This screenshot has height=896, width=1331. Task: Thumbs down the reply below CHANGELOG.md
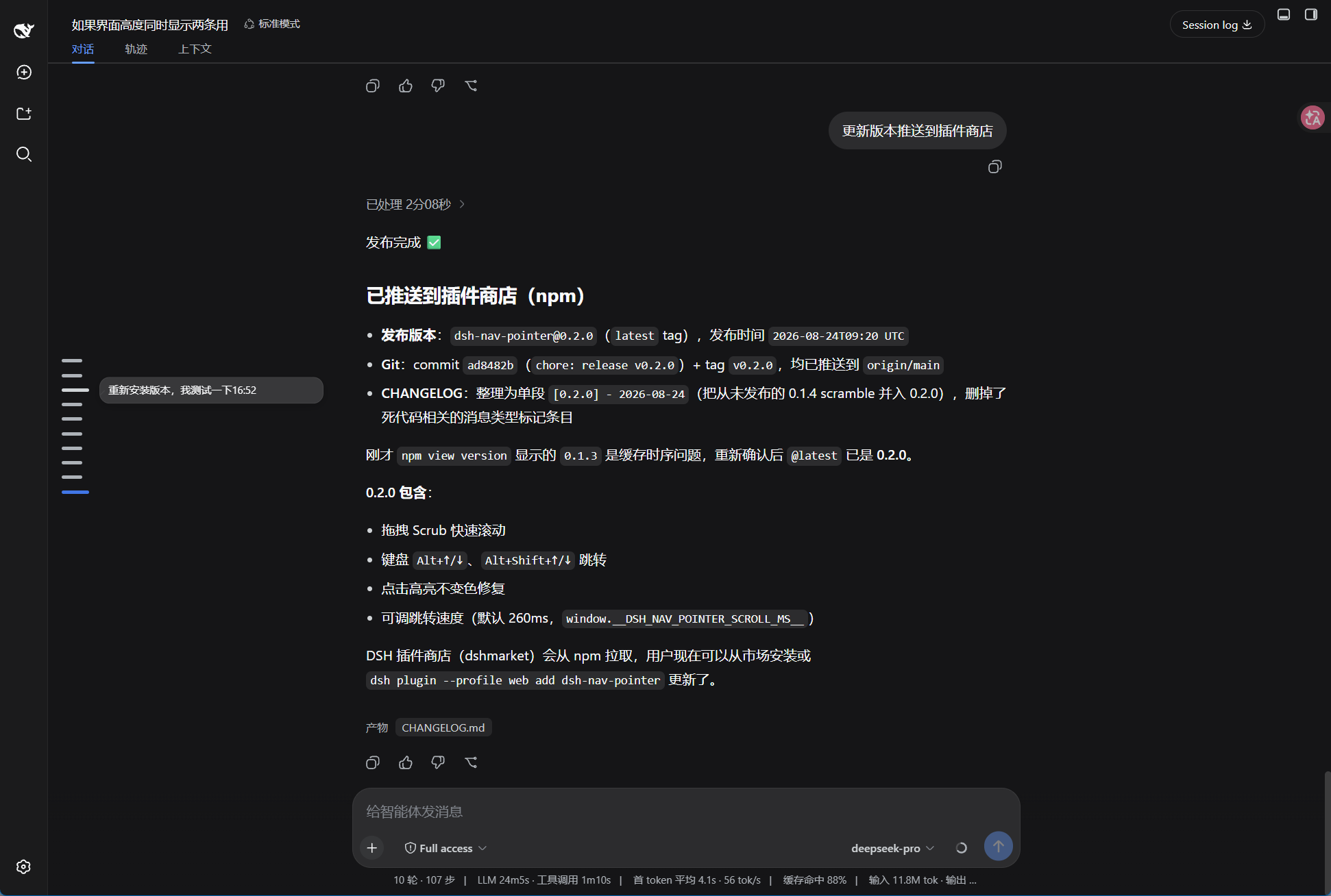pyautogui.click(x=438, y=762)
